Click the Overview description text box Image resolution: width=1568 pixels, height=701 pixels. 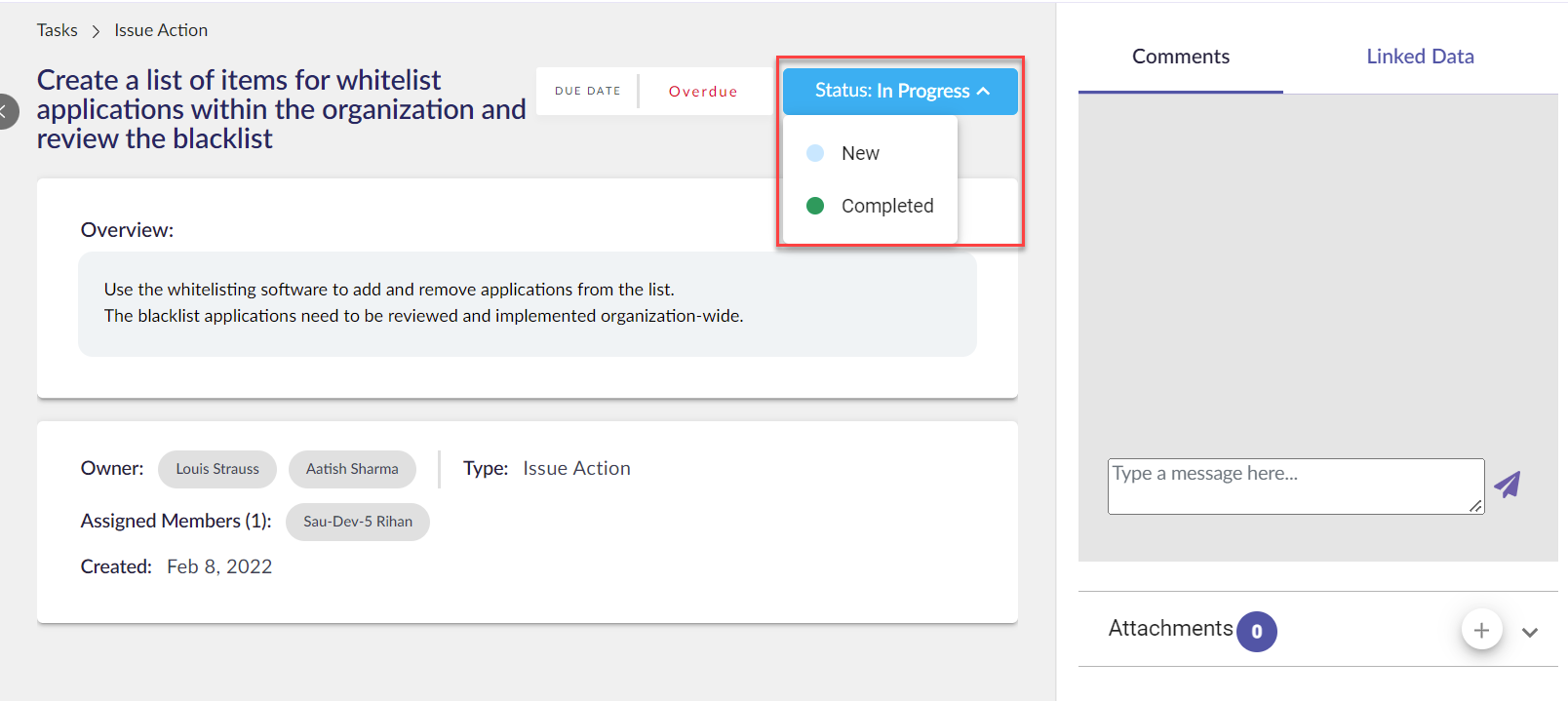pyautogui.click(x=528, y=304)
